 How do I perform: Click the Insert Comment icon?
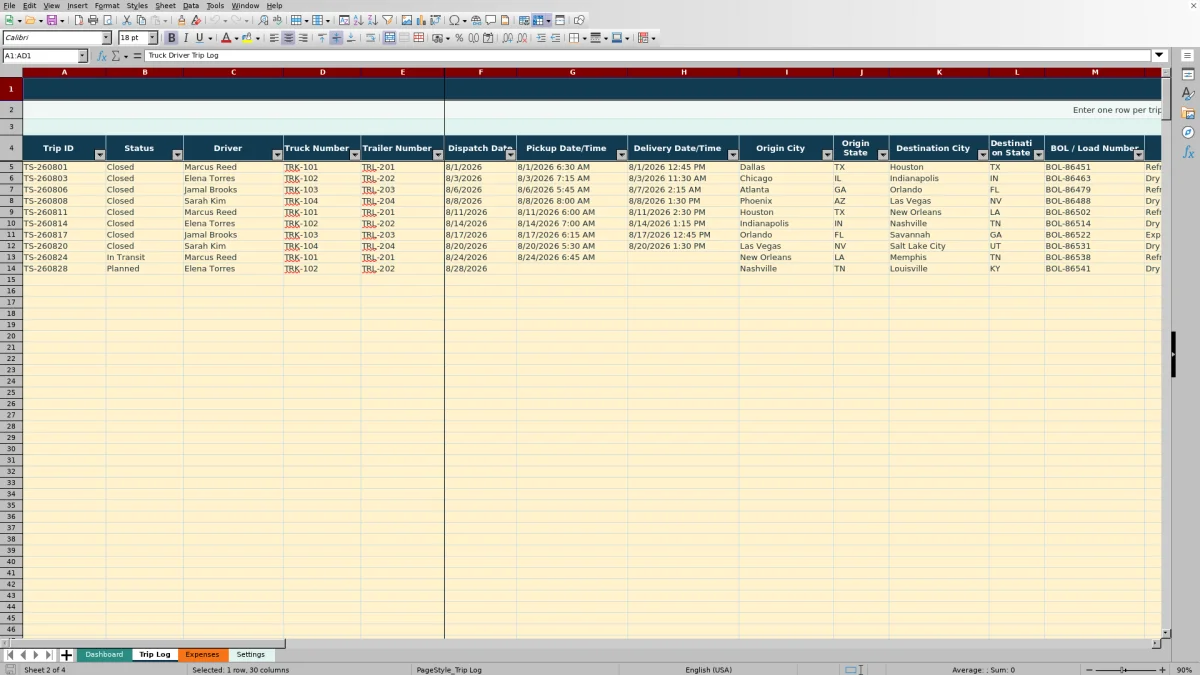[491, 20]
